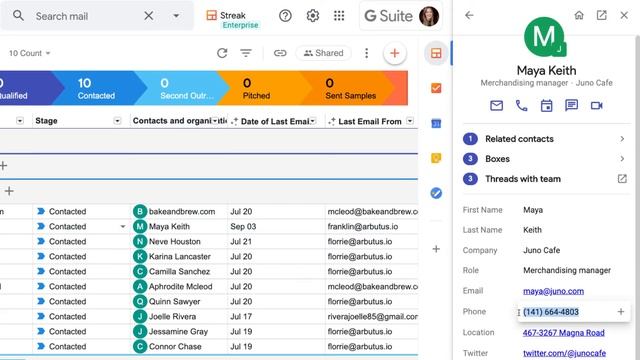
Task: Select the Camilla Sanchez contact cell
Action: coord(178,271)
